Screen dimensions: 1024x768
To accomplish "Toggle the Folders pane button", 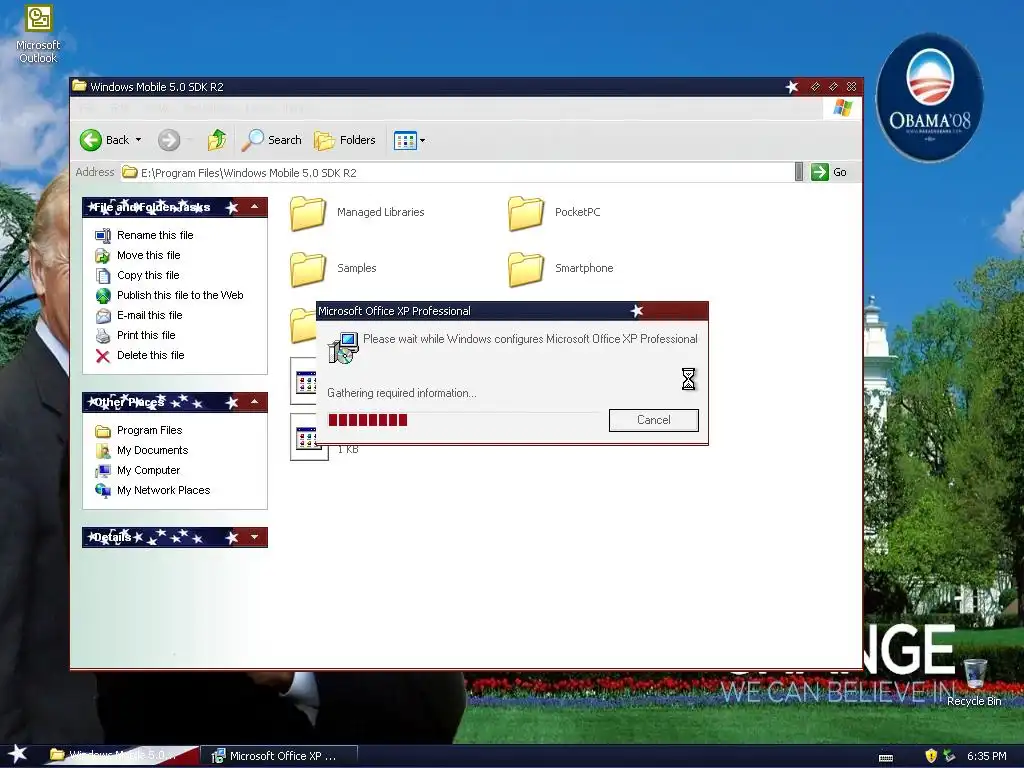I will click(x=345, y=140).
